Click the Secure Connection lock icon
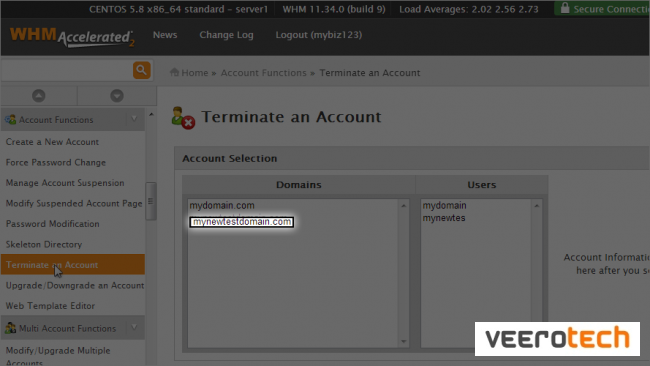The image size is (650, 366). point(565,8)
